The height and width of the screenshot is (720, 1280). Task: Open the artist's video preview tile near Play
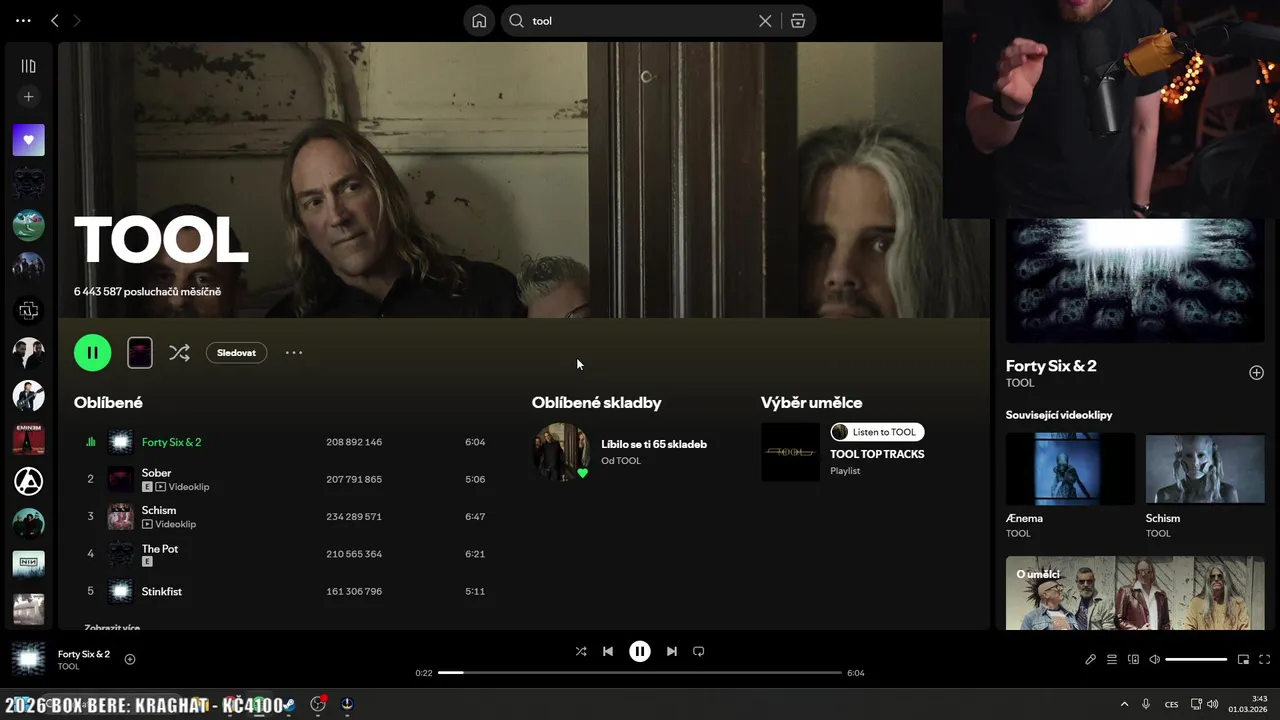point(140,352)
